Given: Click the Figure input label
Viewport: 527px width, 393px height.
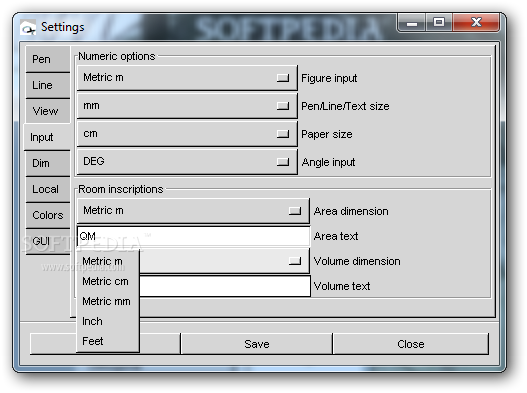Looking at the screenshot, I should [x=329, y=78].
